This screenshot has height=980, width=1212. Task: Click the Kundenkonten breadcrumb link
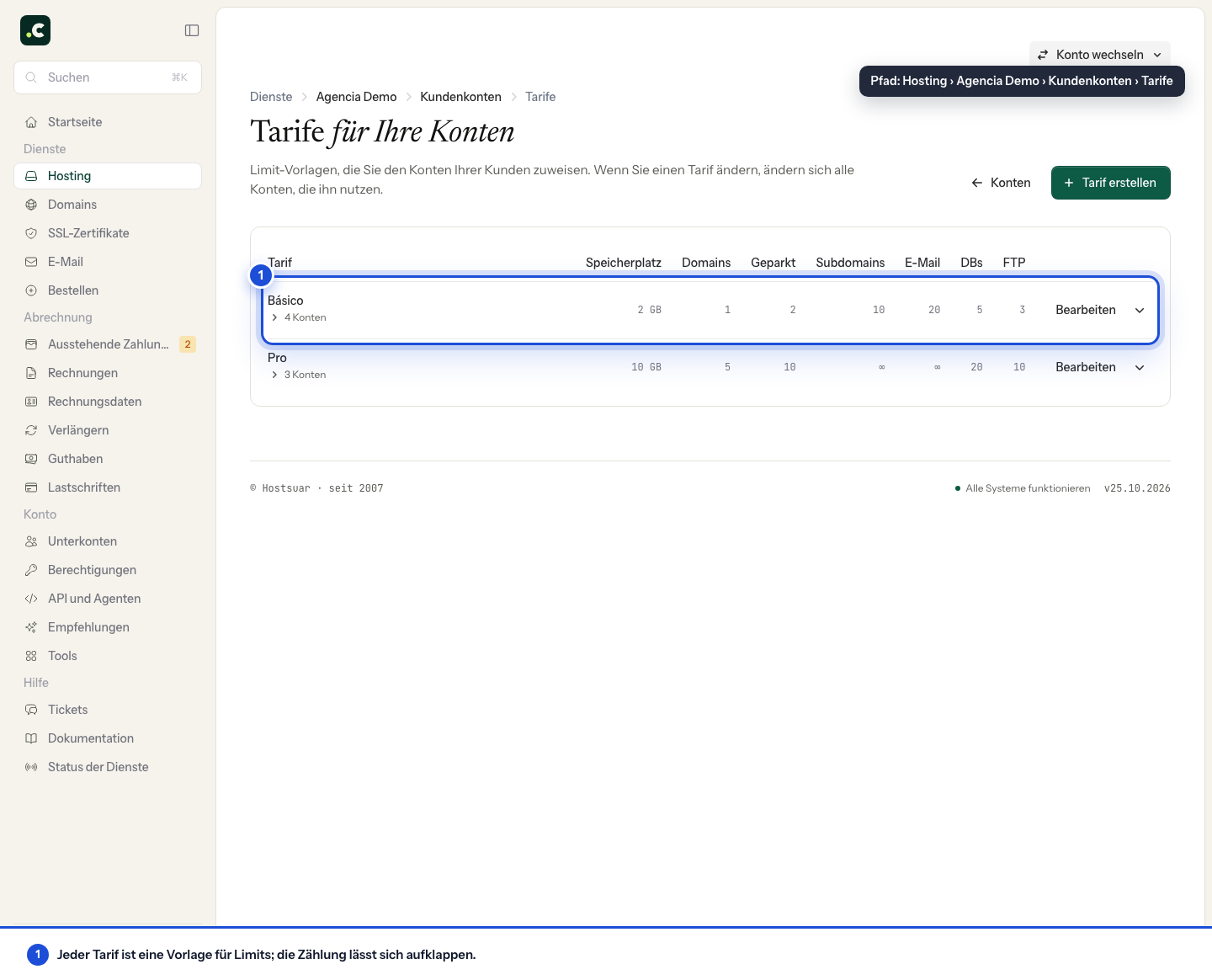click(x=460, y=97)
